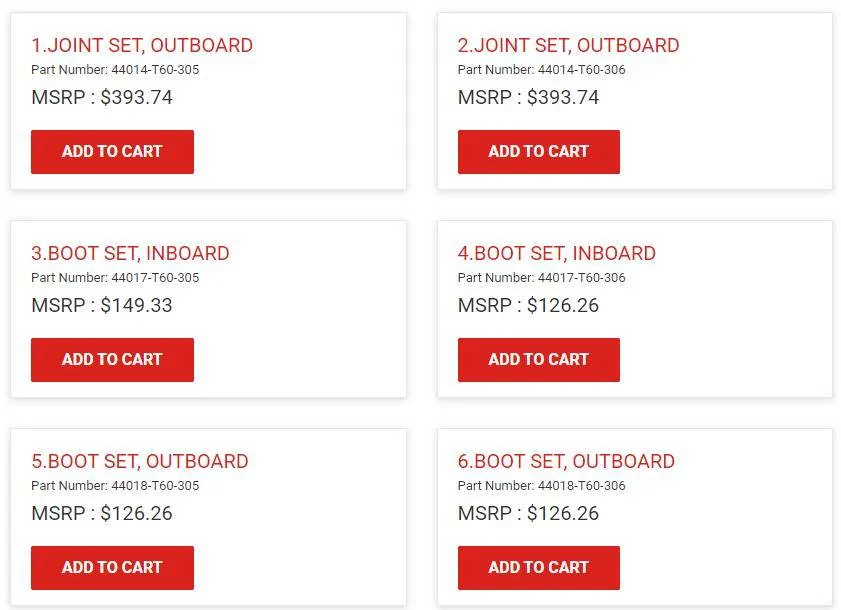Open the "3.BOOT SET, INBOARD" title link
The image size is (841, 610).
coord(130,253)
